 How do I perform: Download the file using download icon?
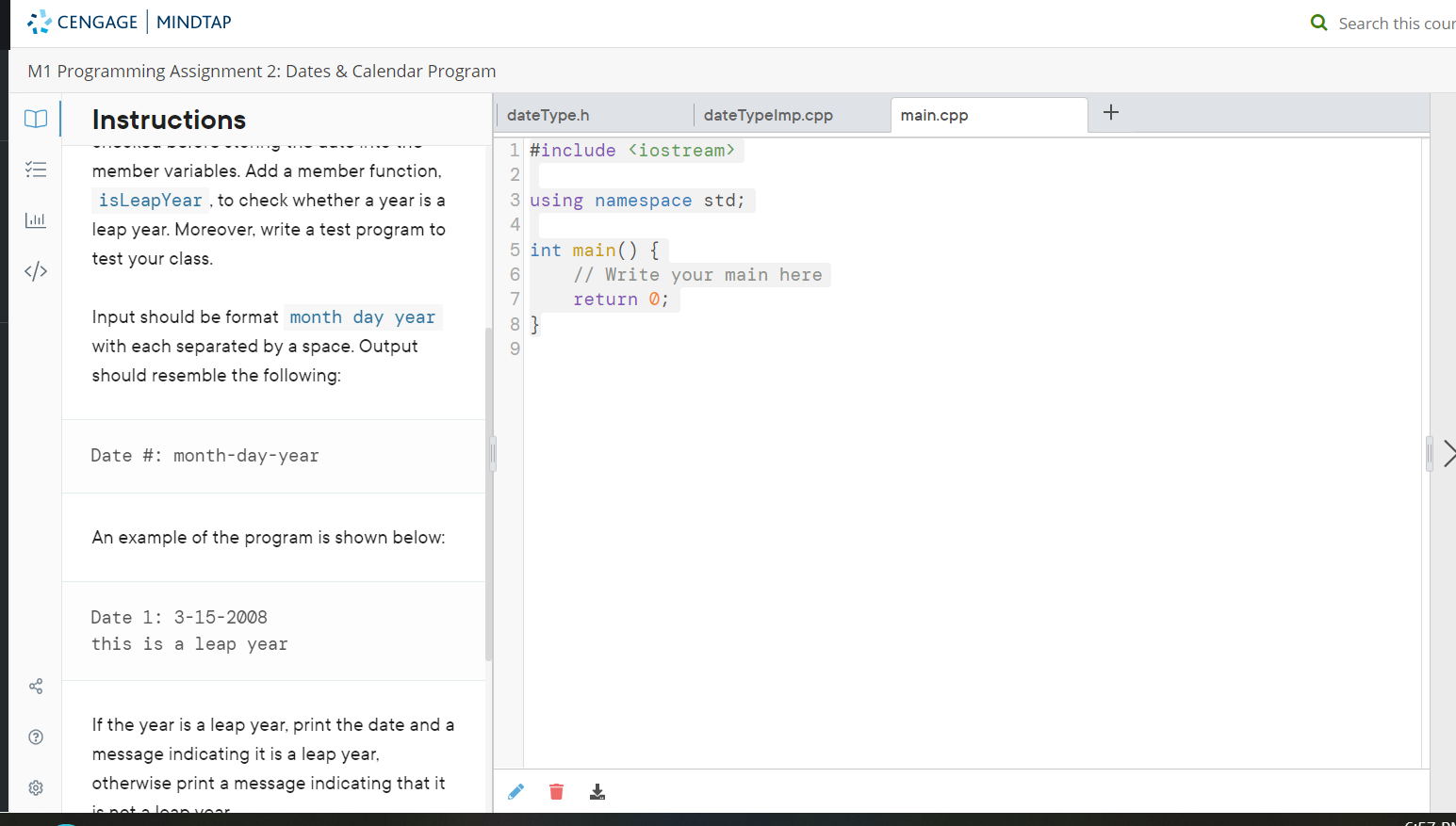pos(597,792)
